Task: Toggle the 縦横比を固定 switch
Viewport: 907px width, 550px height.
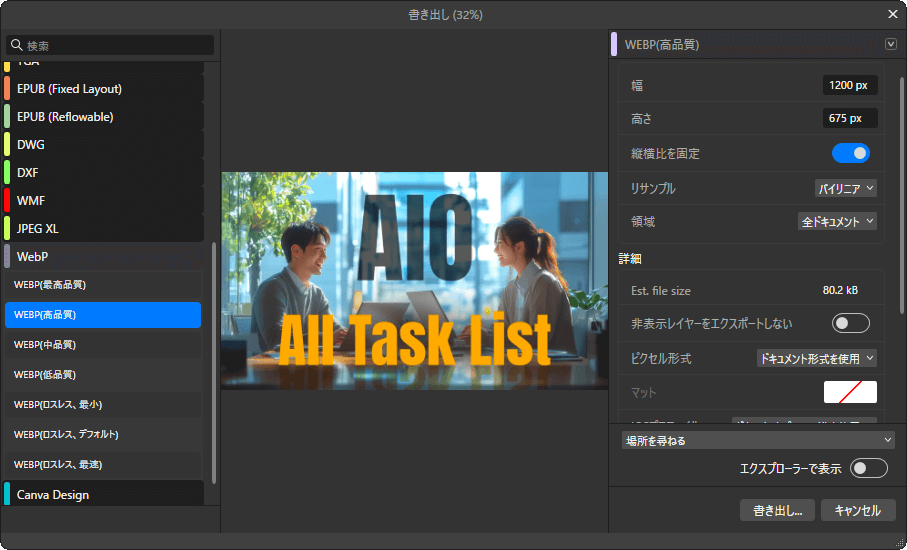Action: (850, 153)
